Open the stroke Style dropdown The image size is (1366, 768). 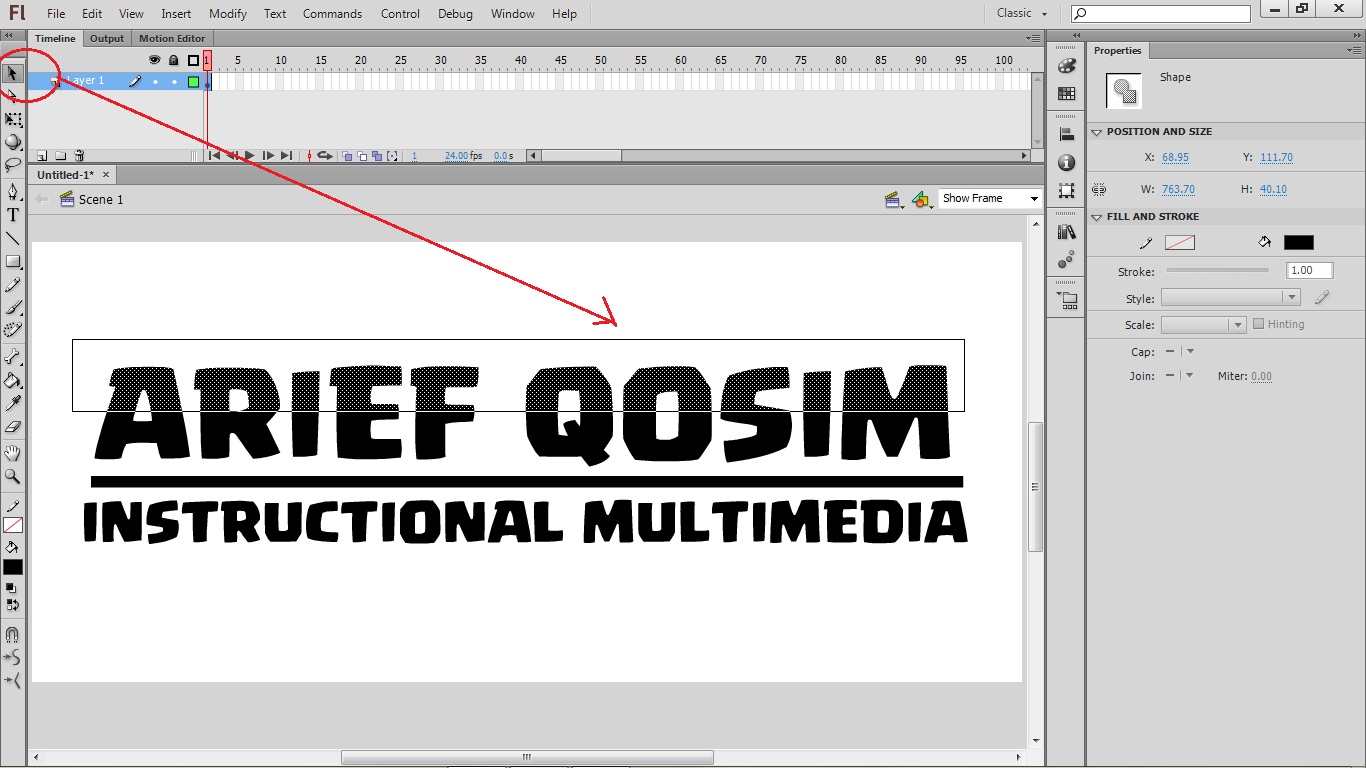coord(1230,297)
